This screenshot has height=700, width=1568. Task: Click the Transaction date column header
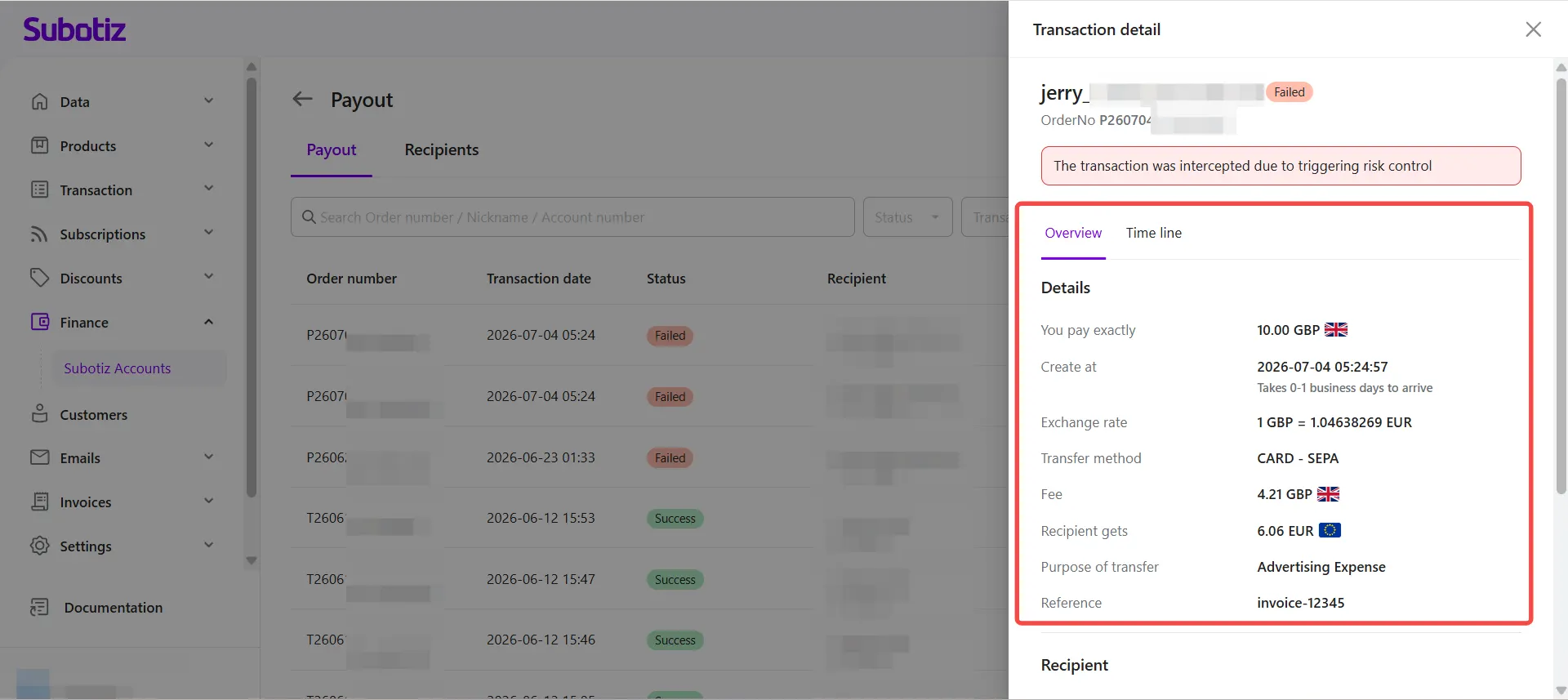click(x=538, y=279)
